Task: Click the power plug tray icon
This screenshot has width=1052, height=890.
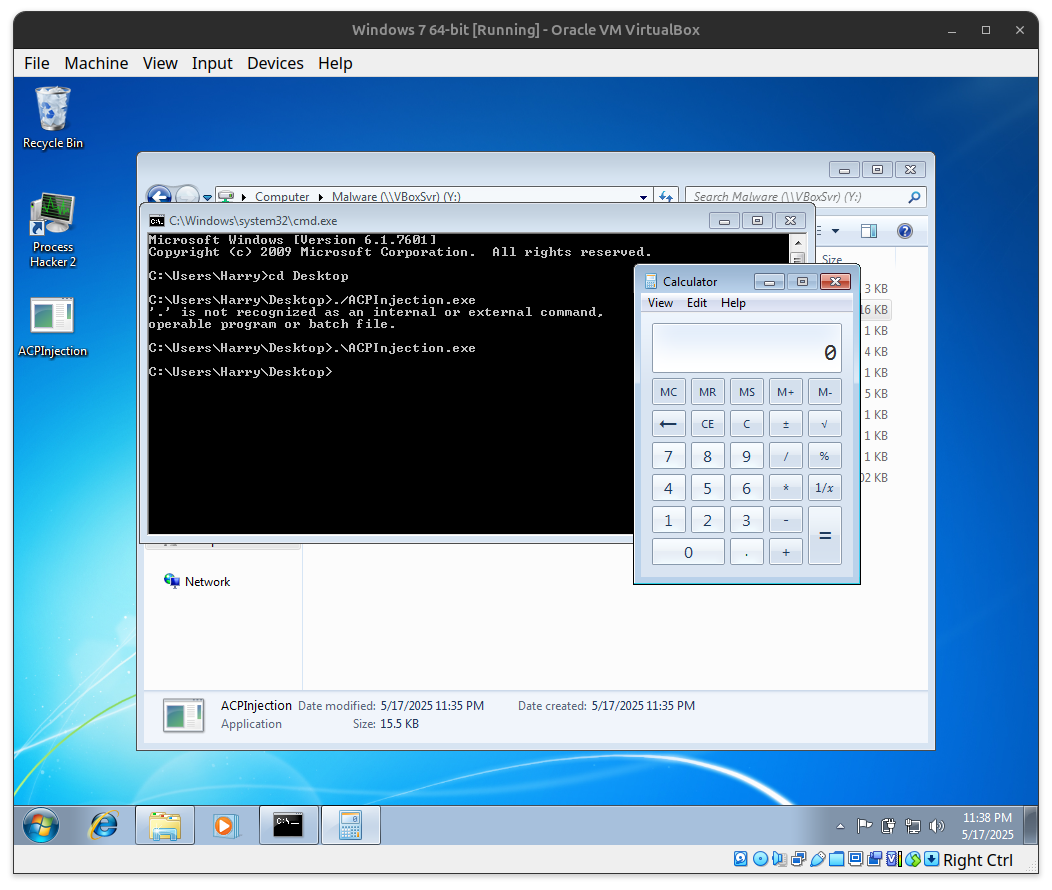Action: point(888,826)
